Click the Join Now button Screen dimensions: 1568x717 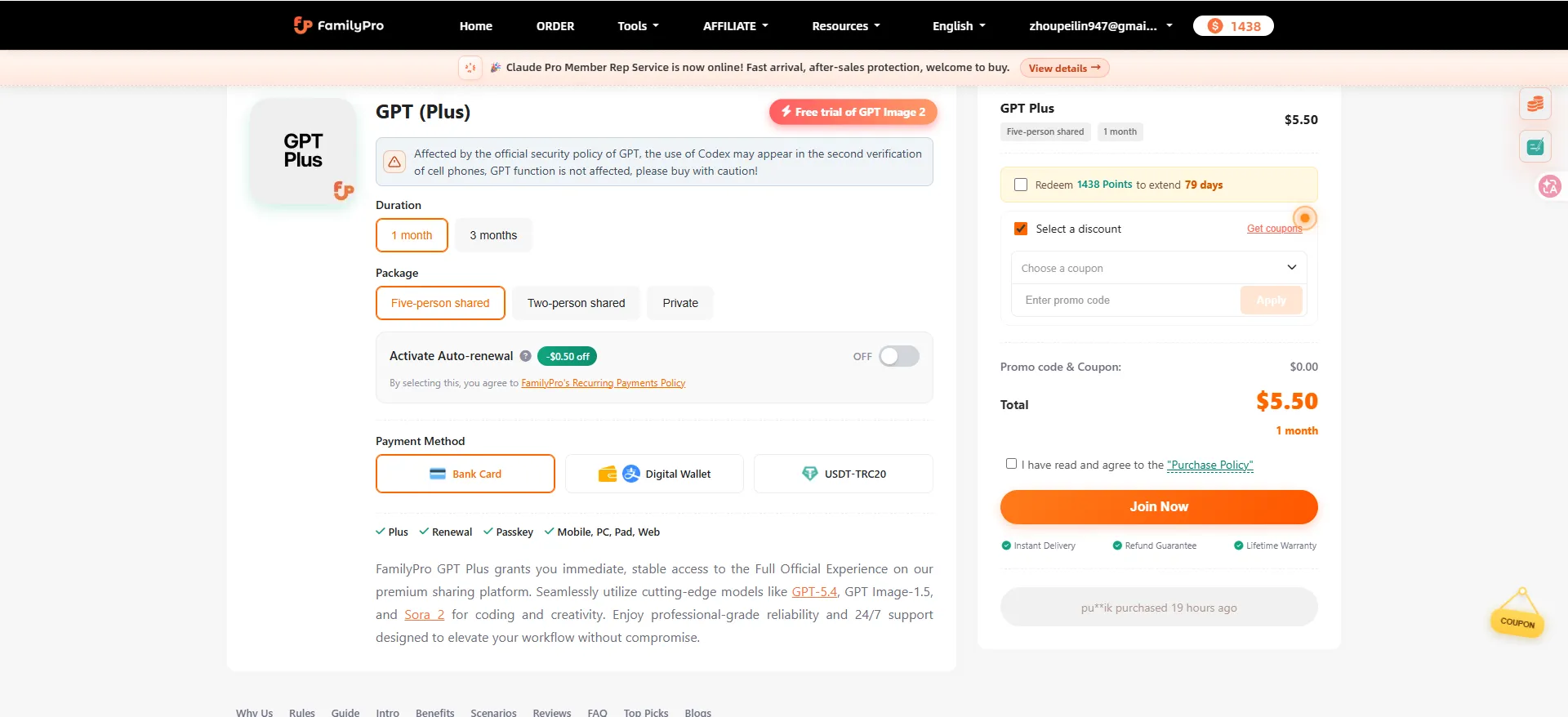(1159, 506)
